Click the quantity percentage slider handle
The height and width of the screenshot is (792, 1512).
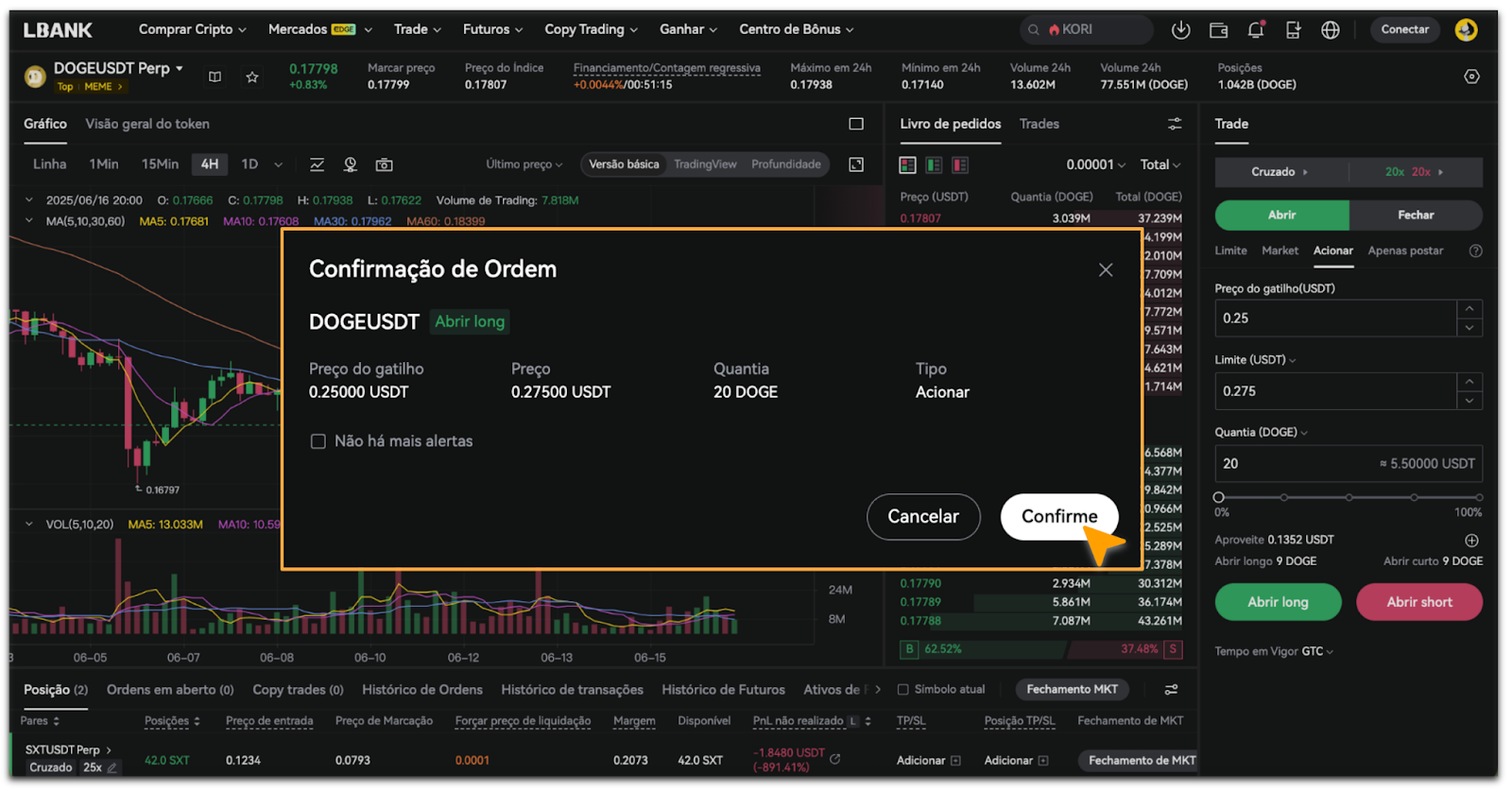[1219, 497]
